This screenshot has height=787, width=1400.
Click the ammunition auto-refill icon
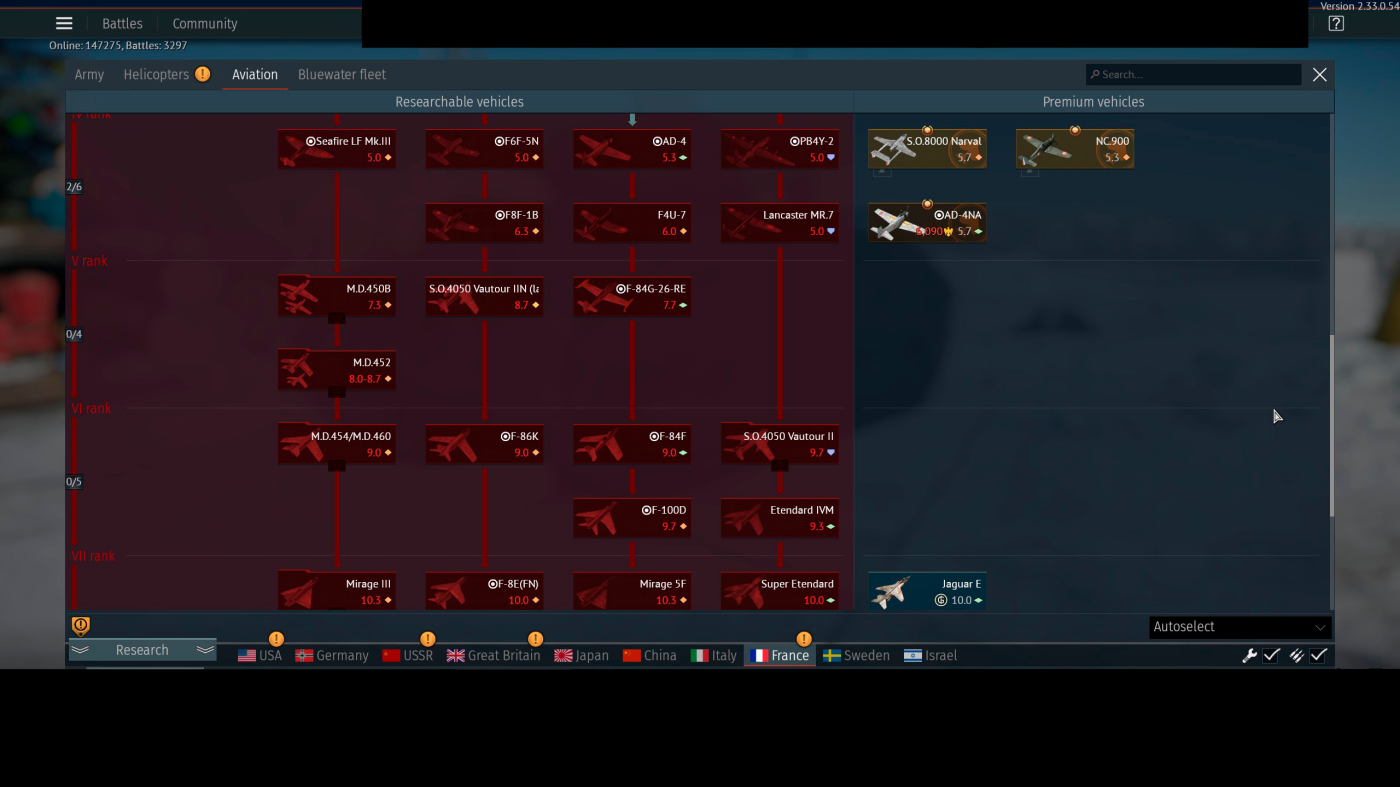[1296, 656]
